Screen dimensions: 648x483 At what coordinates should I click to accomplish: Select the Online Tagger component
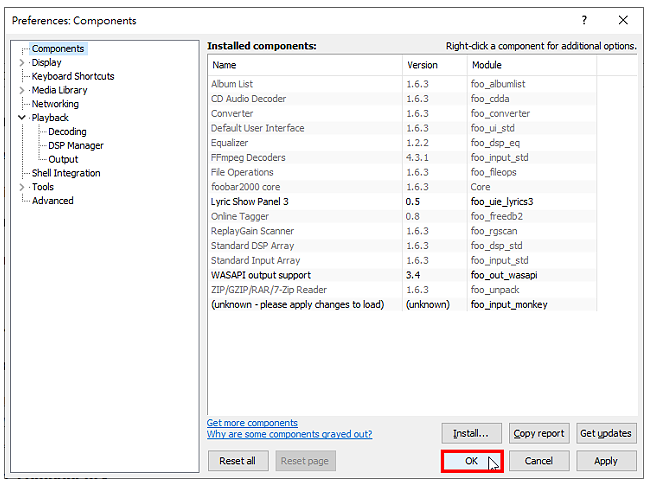pyautogui.click(x=402, y=217)
